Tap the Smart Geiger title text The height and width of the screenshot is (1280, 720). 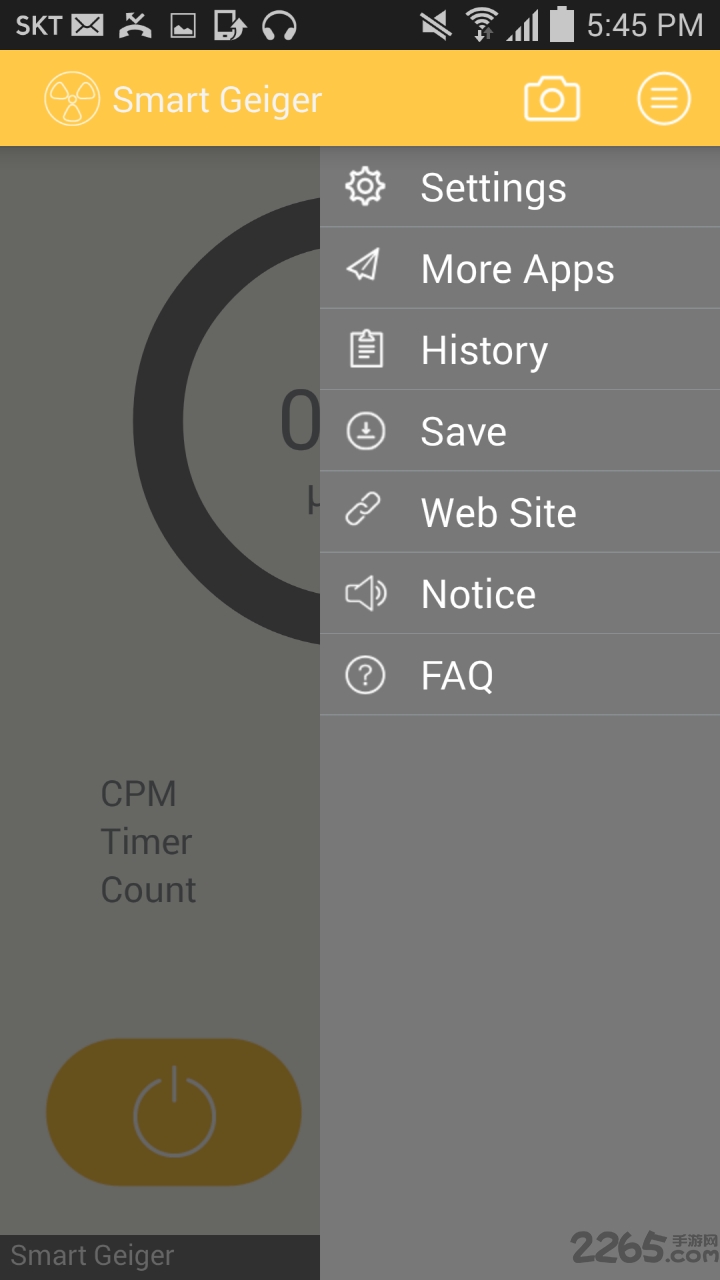217,100
